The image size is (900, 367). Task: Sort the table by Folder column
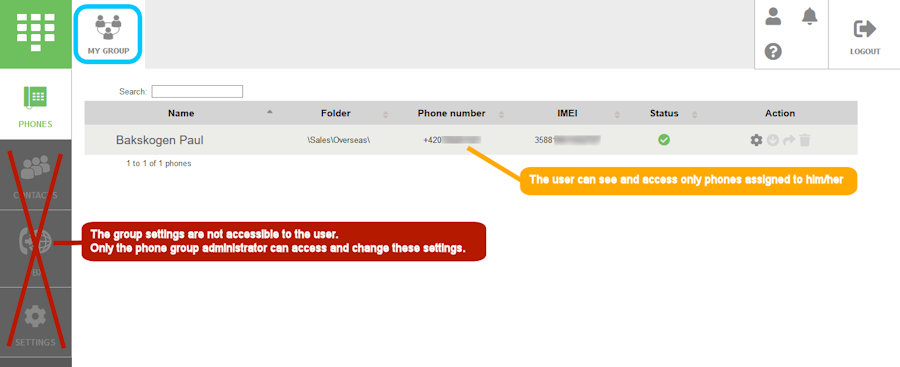pyautogui.click(x=335, y=113)
